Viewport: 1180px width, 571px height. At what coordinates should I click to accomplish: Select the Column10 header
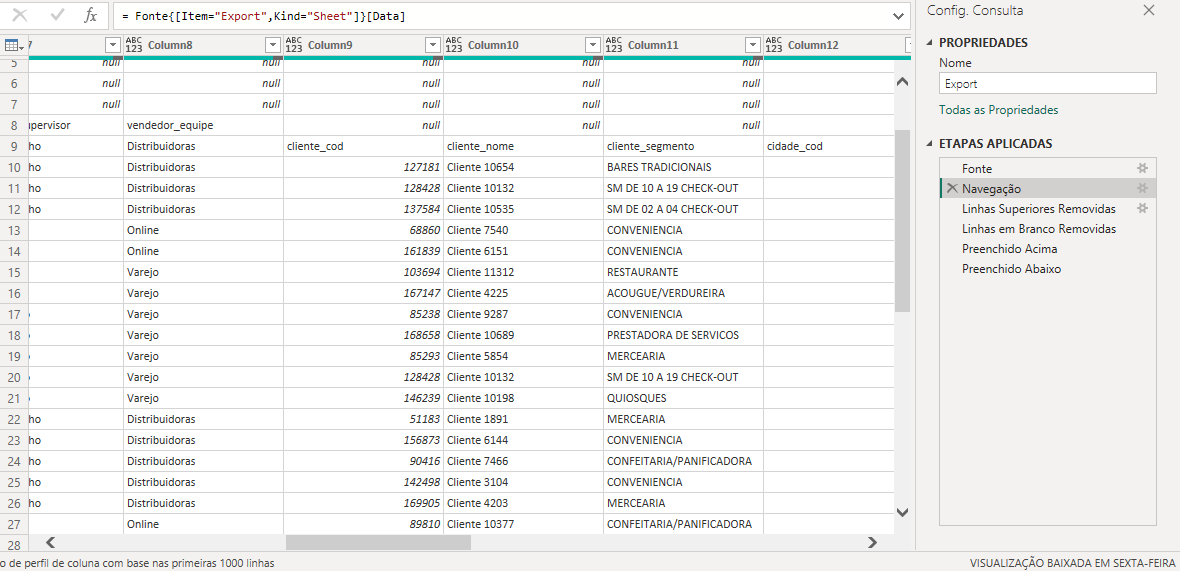493,45
